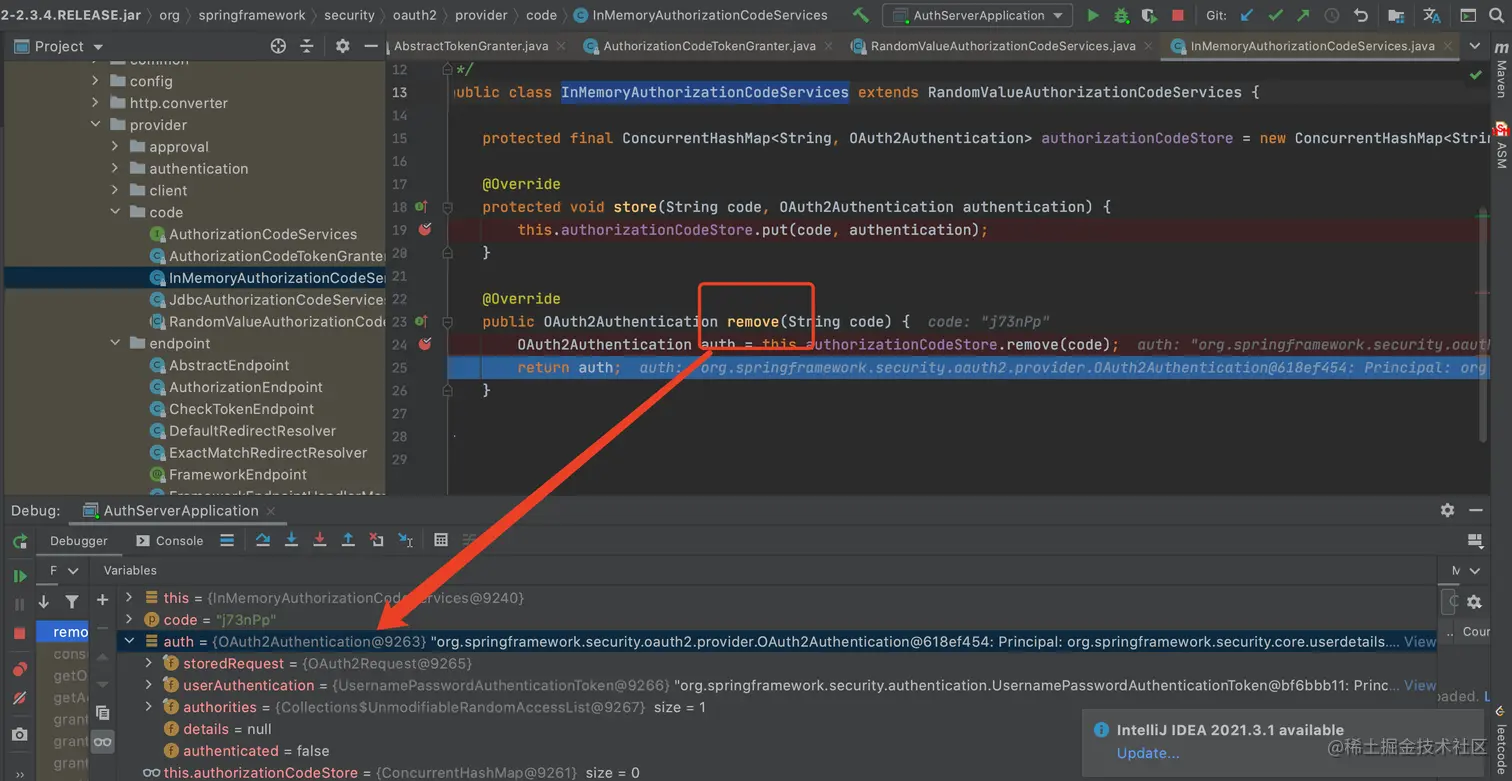Expand the storedRequest variable node
Viewport: 1512px width, 781px height.
coord(149,663)
